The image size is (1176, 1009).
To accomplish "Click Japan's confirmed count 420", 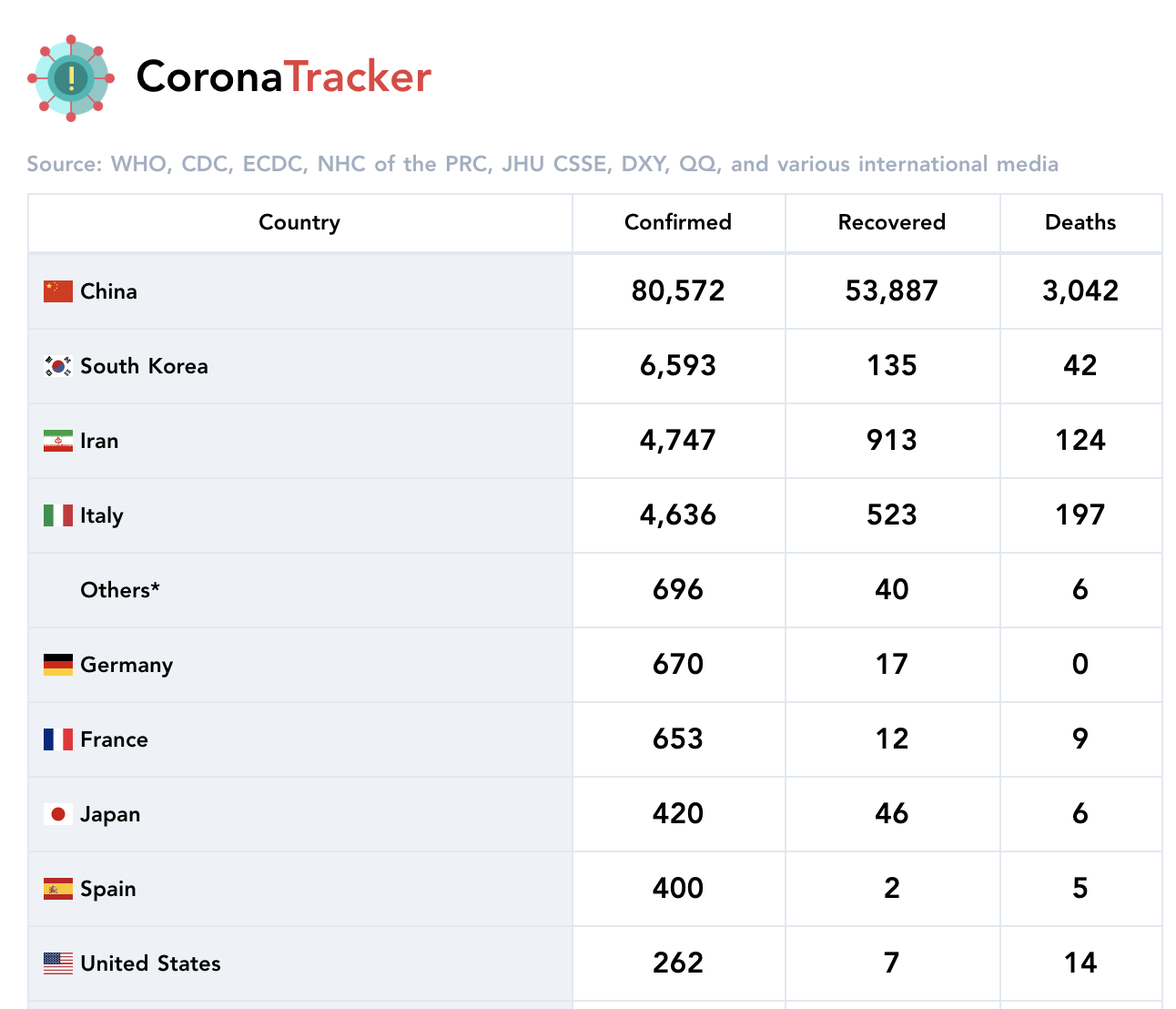I will [678, 814].
